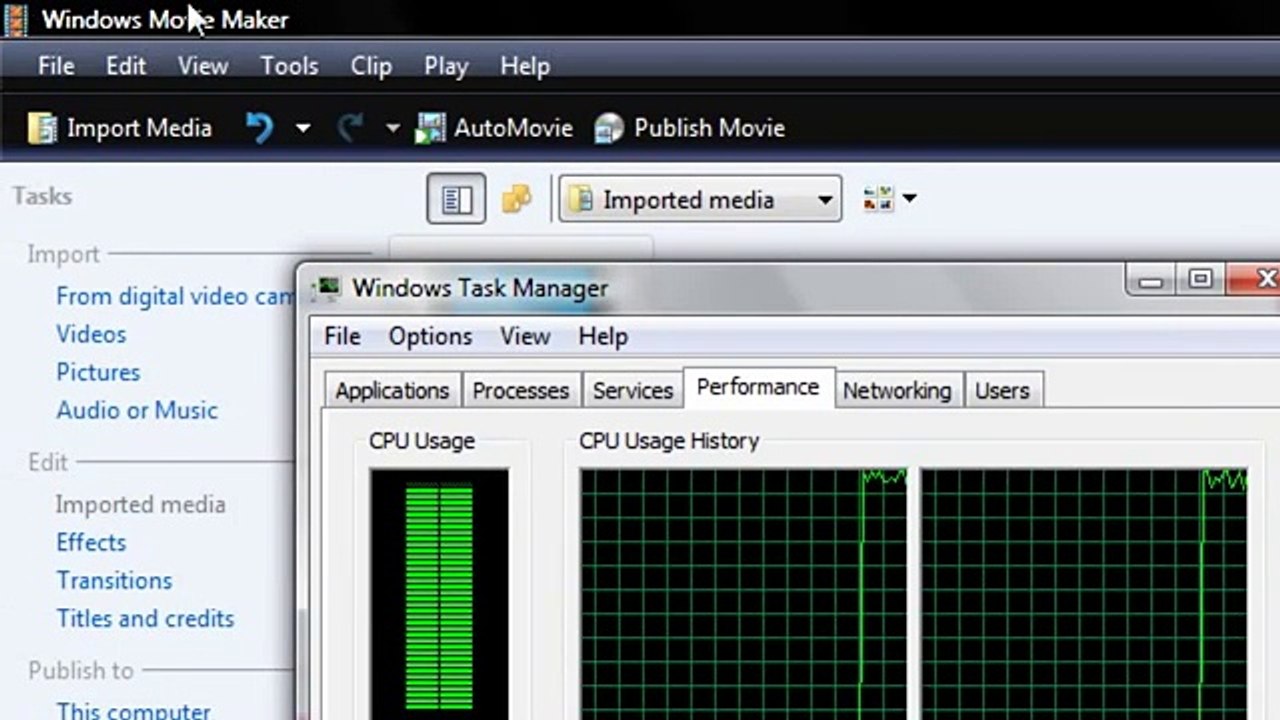This screenshot has width=1280, height=720.
Task: Open the Clip menu
Action: [371, 66]
